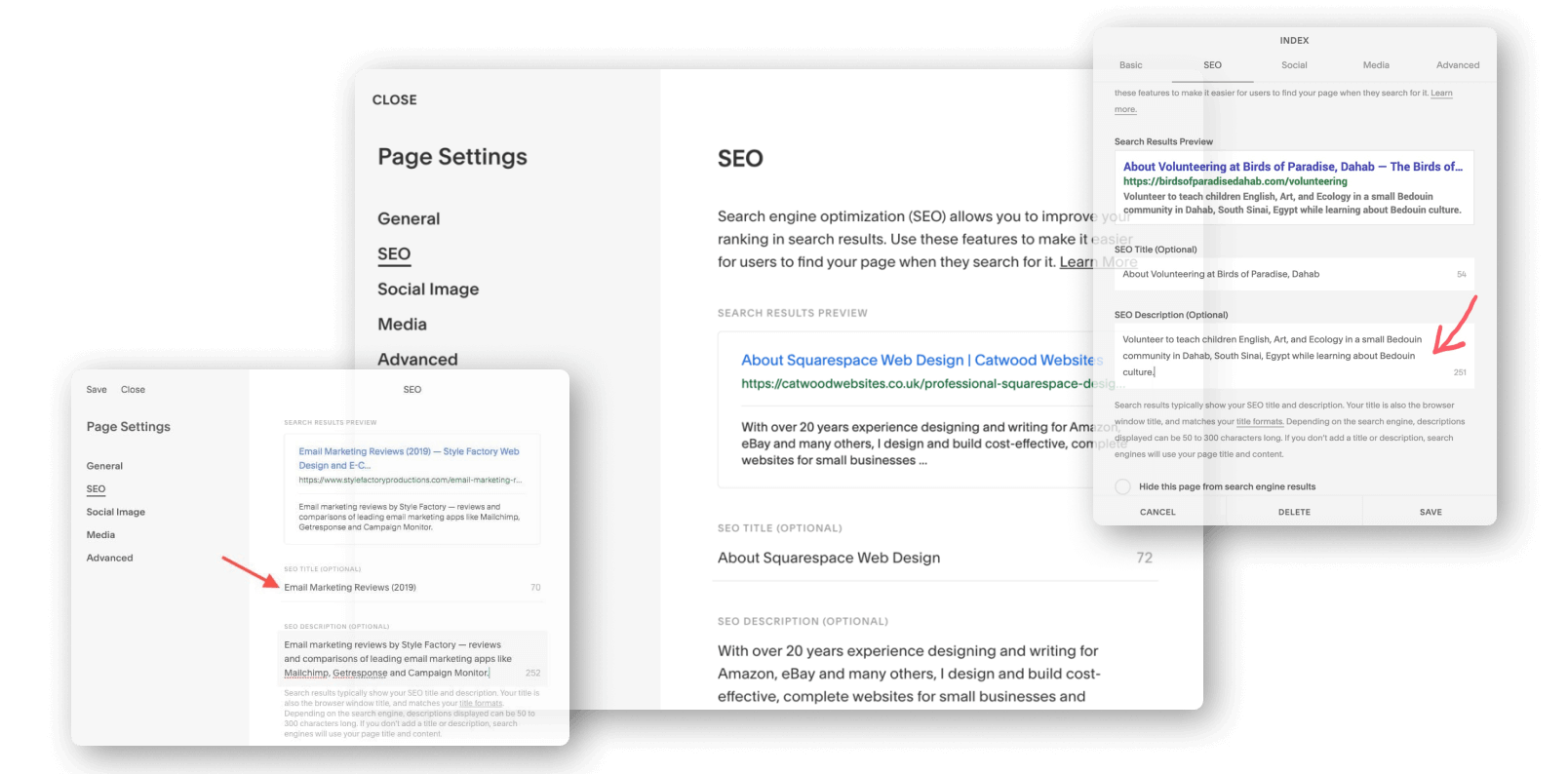This screenshot has width=1568, height=774.
Task: Open Social Image in the large Page Settings sidebar
Action: pos(428,290)
